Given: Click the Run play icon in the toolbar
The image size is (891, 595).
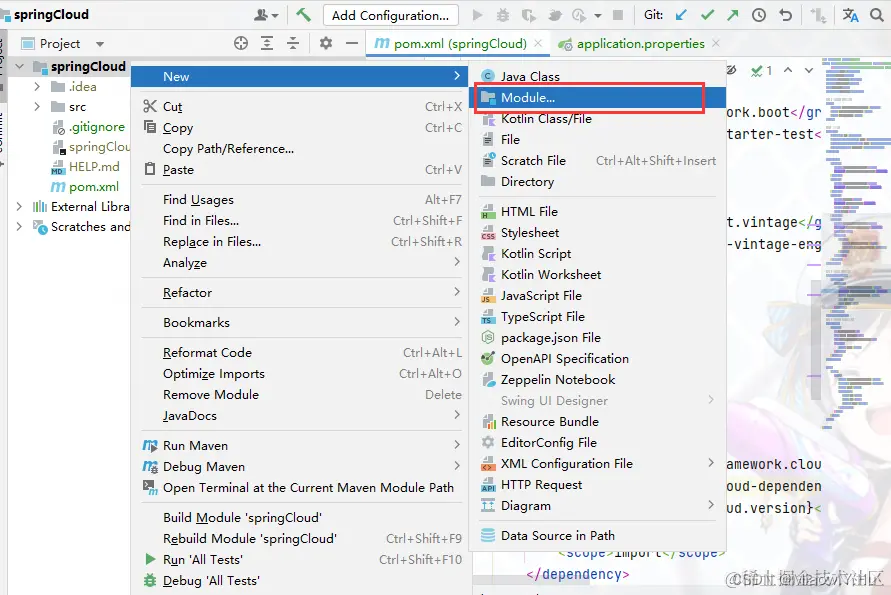Looking at the screenshot, I should tap(477, 15).
